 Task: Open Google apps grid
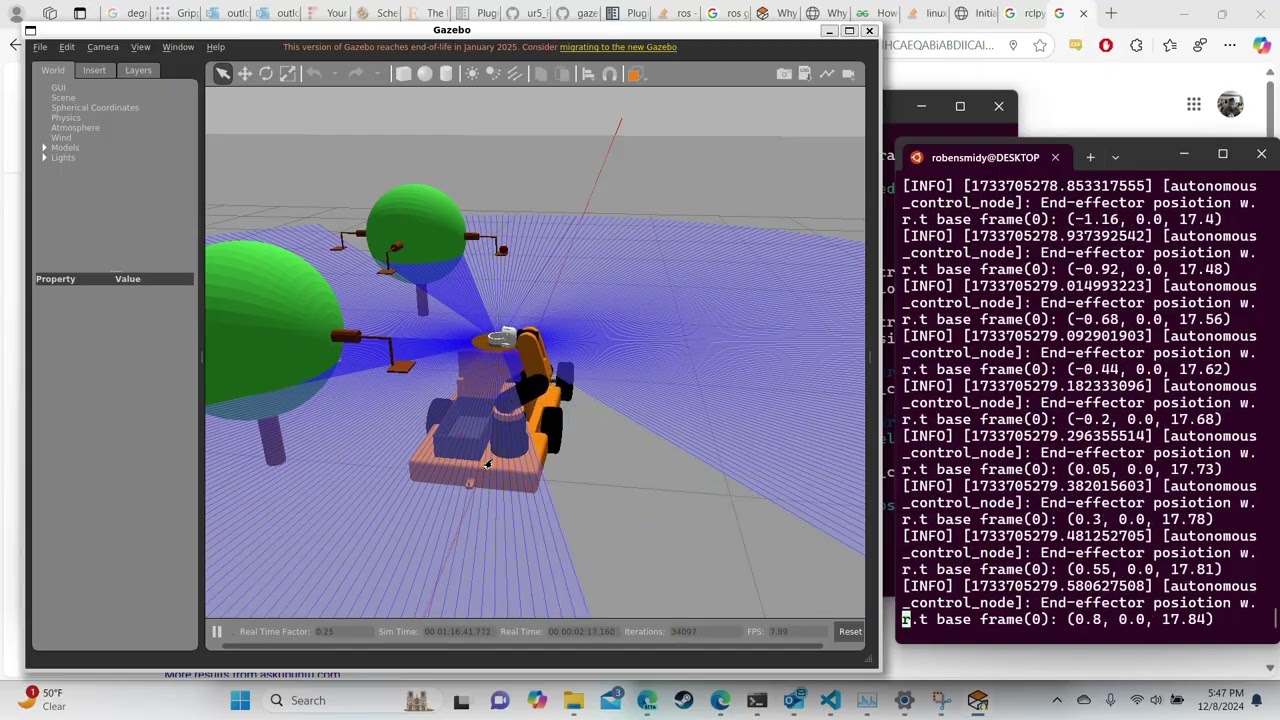(1193, 105)
